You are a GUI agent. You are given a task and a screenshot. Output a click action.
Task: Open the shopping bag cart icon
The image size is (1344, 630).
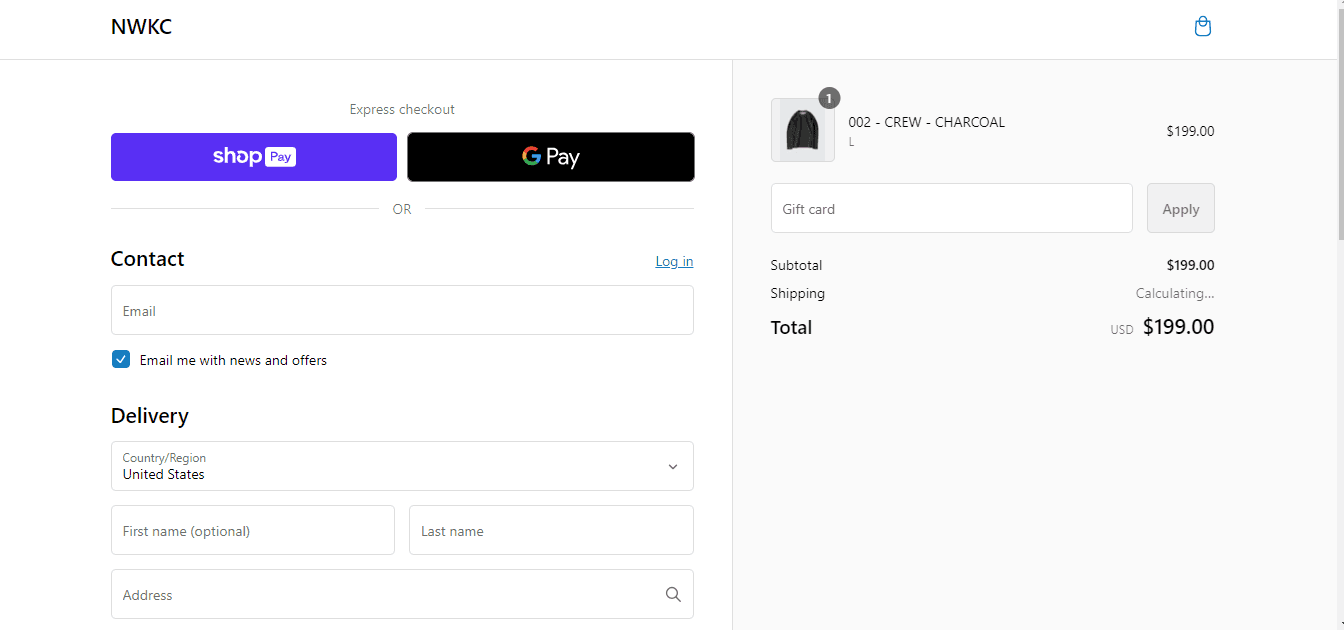[x=1203, y=27]
